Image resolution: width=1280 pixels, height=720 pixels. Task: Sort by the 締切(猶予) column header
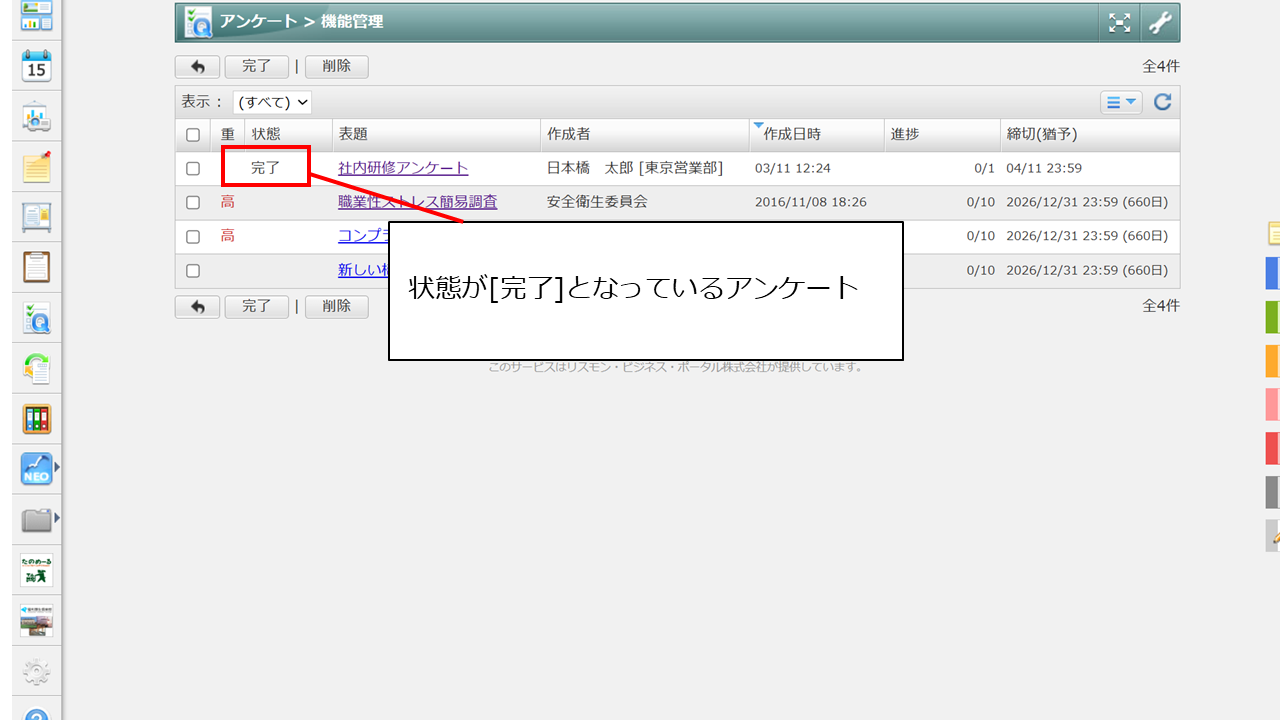pyautogui.click(x=1090, y=134)
